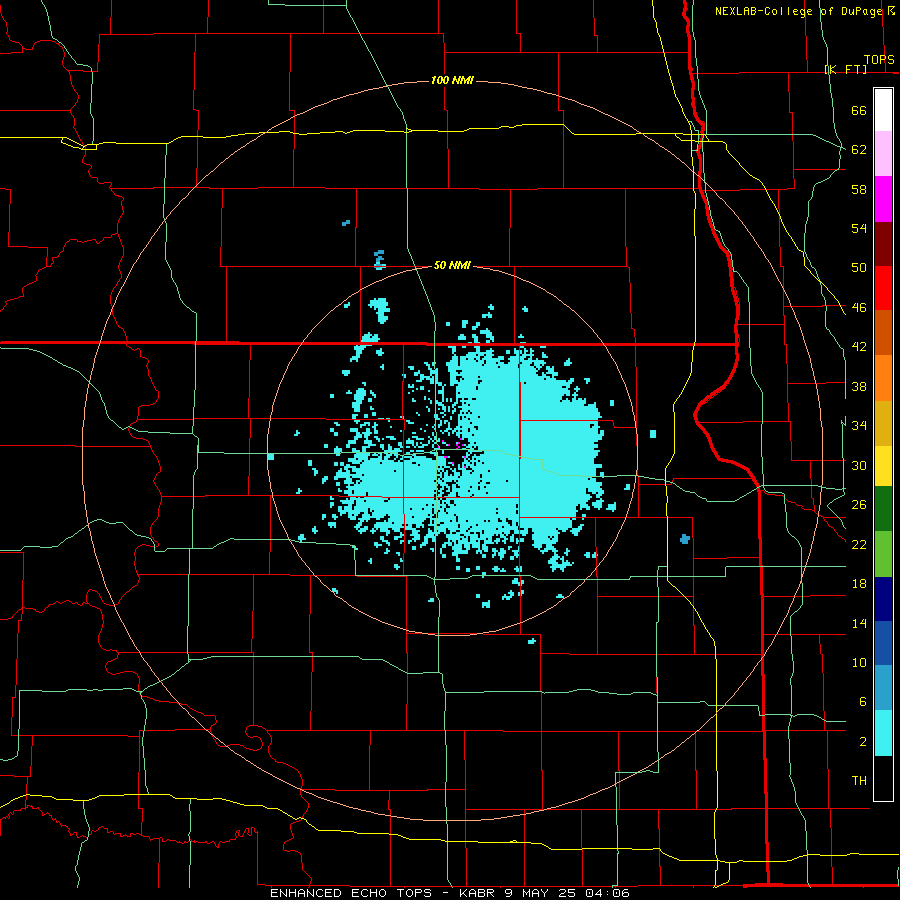Click the "KABR" radar site identifier
The height and width of the screenshot is (900, 900).
(x=477, y=893)
